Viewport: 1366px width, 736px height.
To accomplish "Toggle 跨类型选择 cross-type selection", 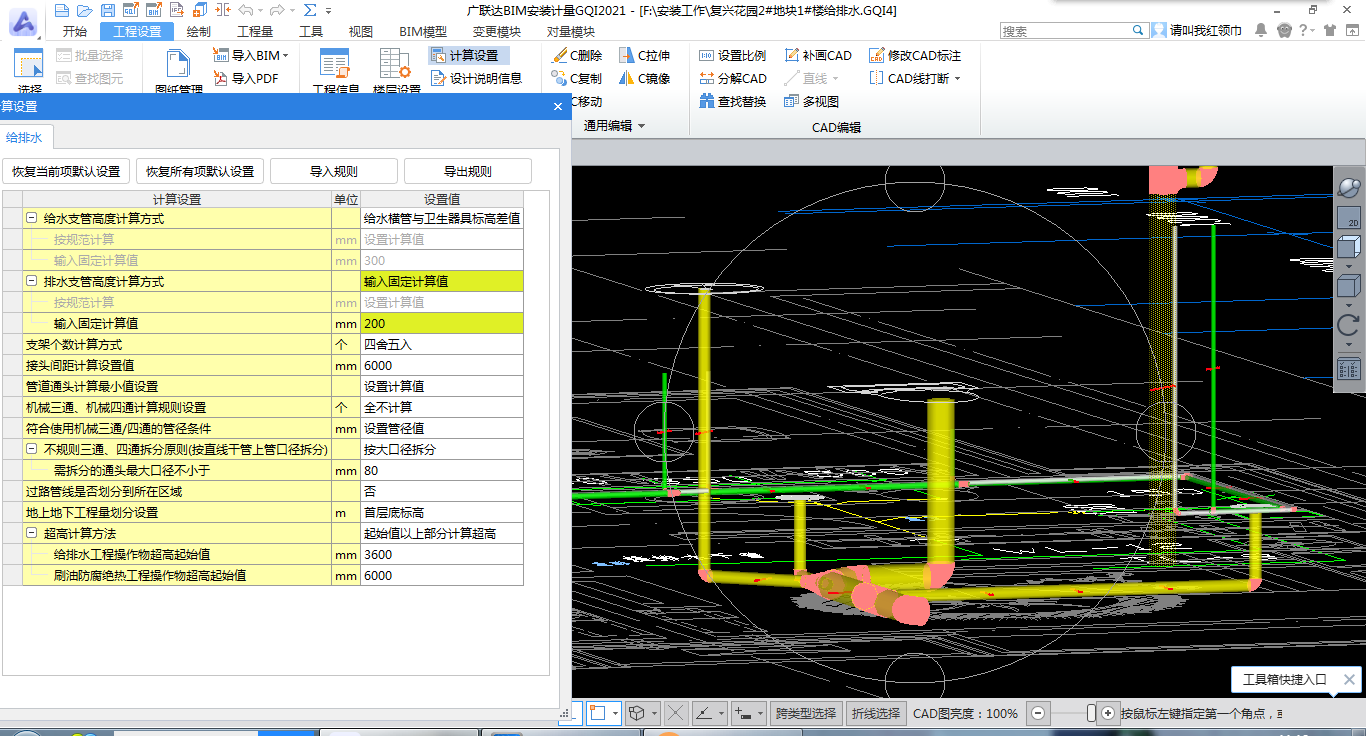I will pyautogui.click(x=805, y=713).
